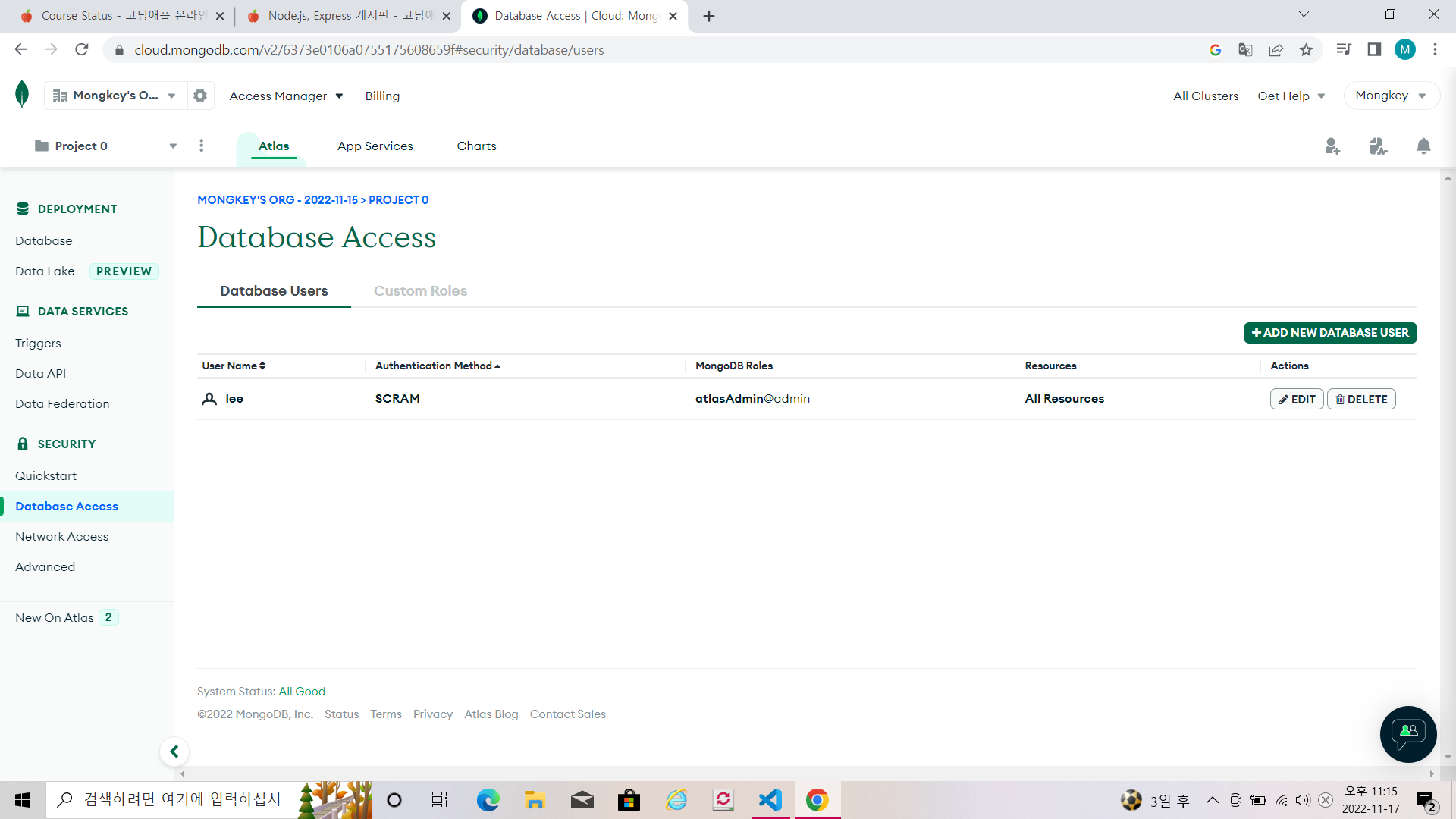This screenshot has height=819, width=1456.
Task: Switch to Charts tab
Action: (476, 146)
